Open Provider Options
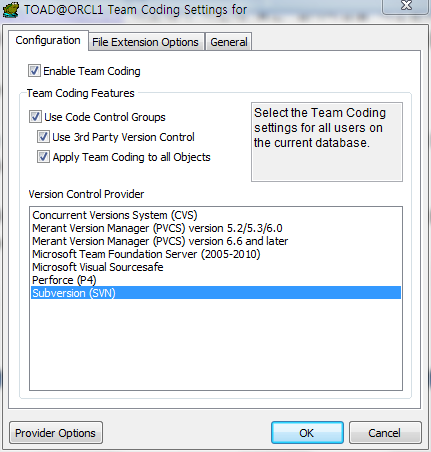Image resolution: width=431 pixels, height=452 pixels. tap(56, 433)
